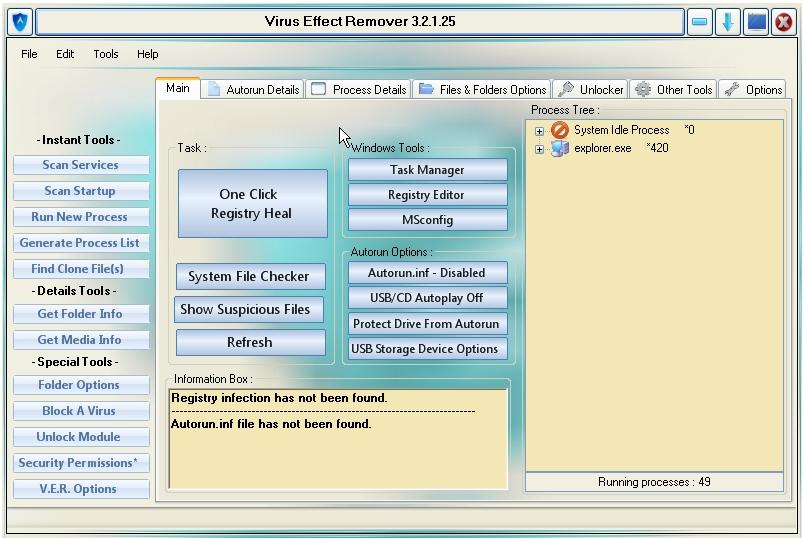This screenshot has height=539, width=804.
Task: Switch to the Unlocker tab
Action: coord(590,90)
